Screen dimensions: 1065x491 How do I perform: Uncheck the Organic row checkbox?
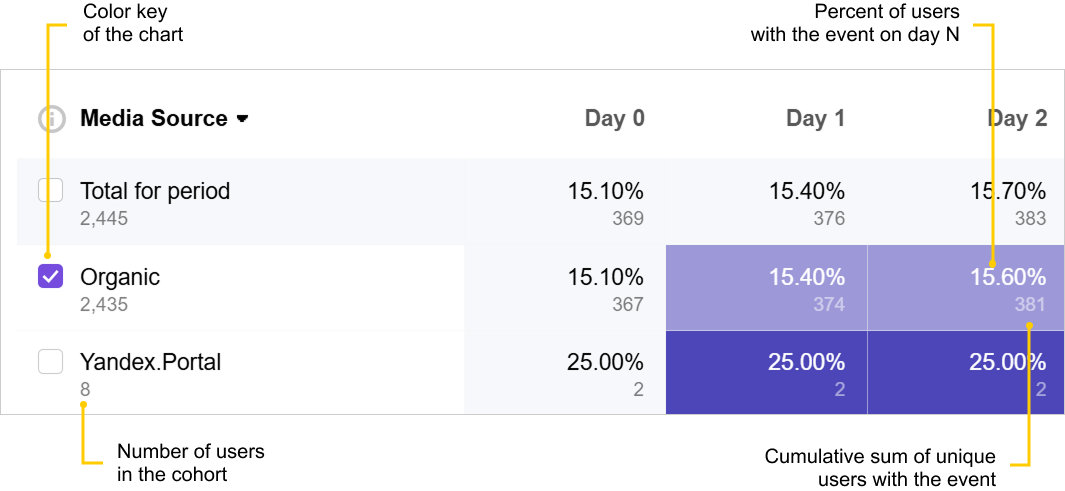[x=51, y=276]
